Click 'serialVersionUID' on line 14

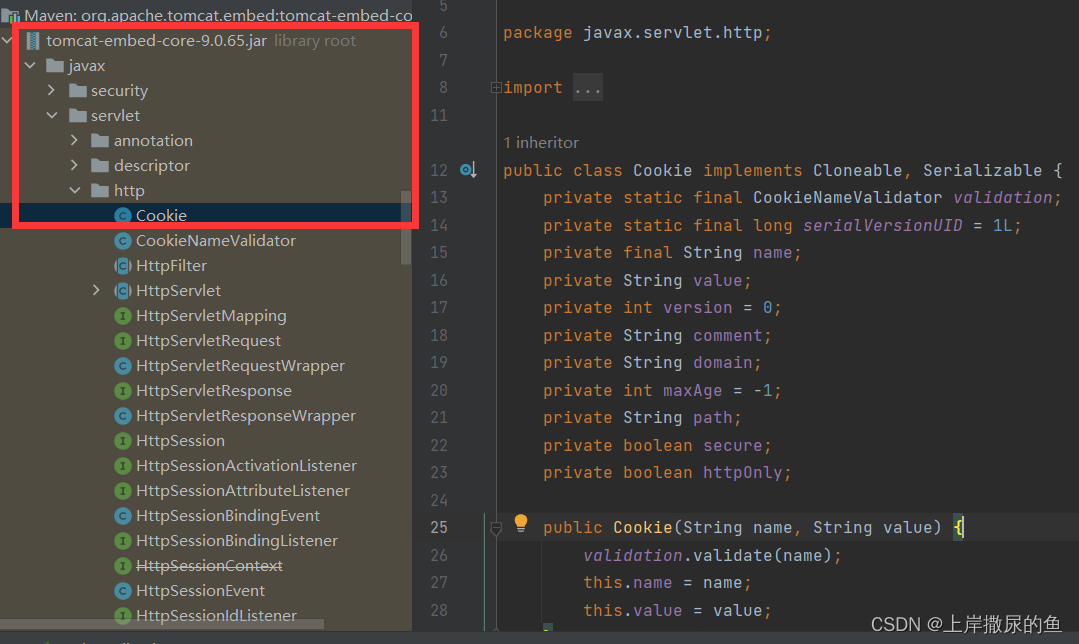882,225
